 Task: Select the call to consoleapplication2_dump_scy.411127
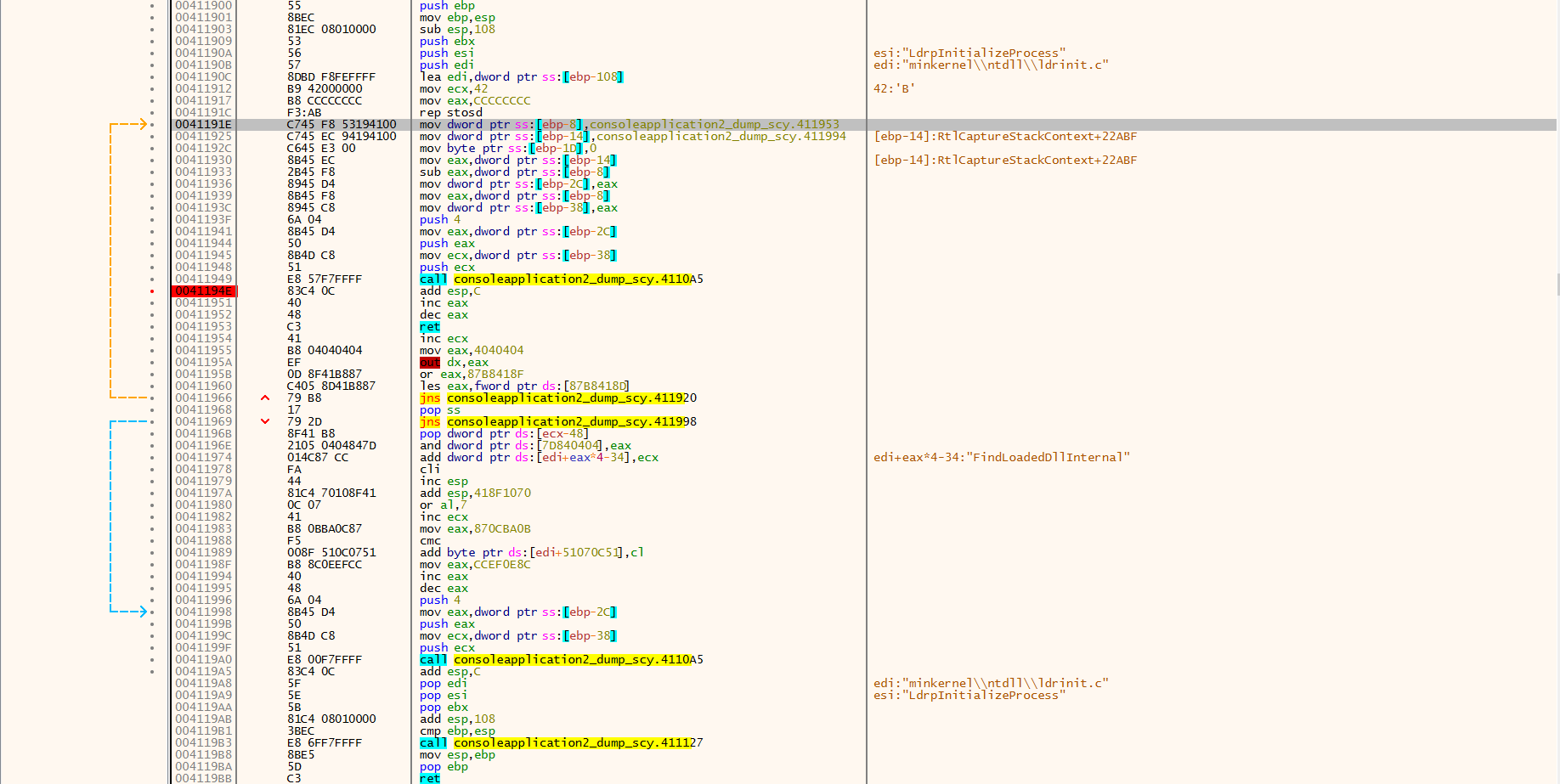click(561, 743)
